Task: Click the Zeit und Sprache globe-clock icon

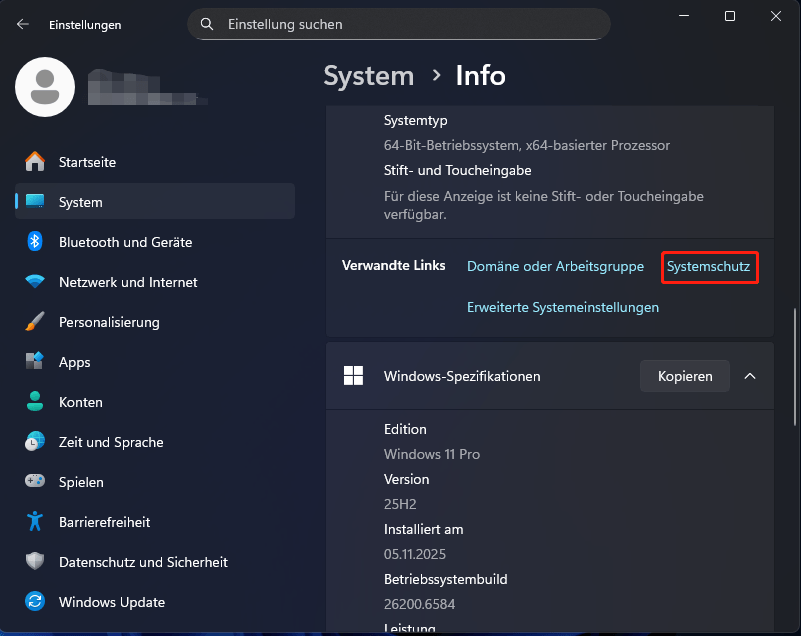Action: (x=35, y=441)
